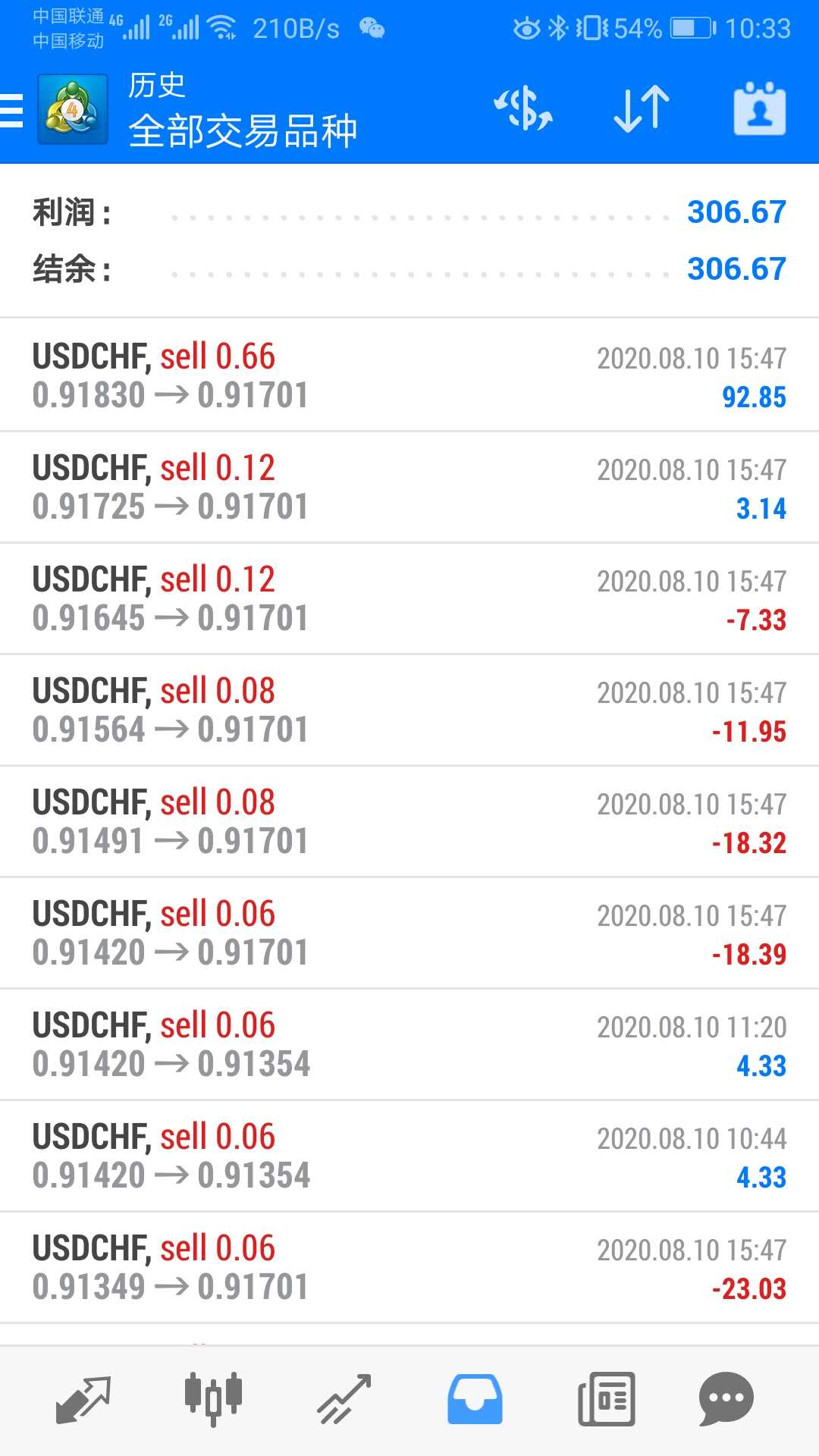Select the trade showing -7.33 loss
The image size is (819, 1456).
(409, 598)
